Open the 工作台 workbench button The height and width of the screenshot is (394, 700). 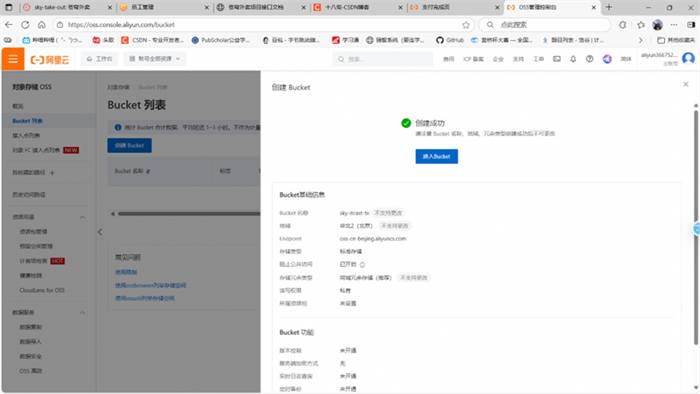click(x=99, y=59)
